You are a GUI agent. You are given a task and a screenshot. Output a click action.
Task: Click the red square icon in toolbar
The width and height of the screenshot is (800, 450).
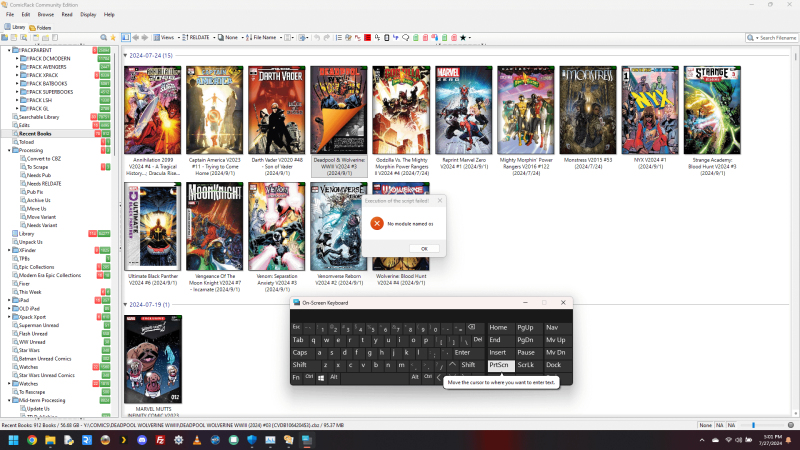(x=367, y=37)
